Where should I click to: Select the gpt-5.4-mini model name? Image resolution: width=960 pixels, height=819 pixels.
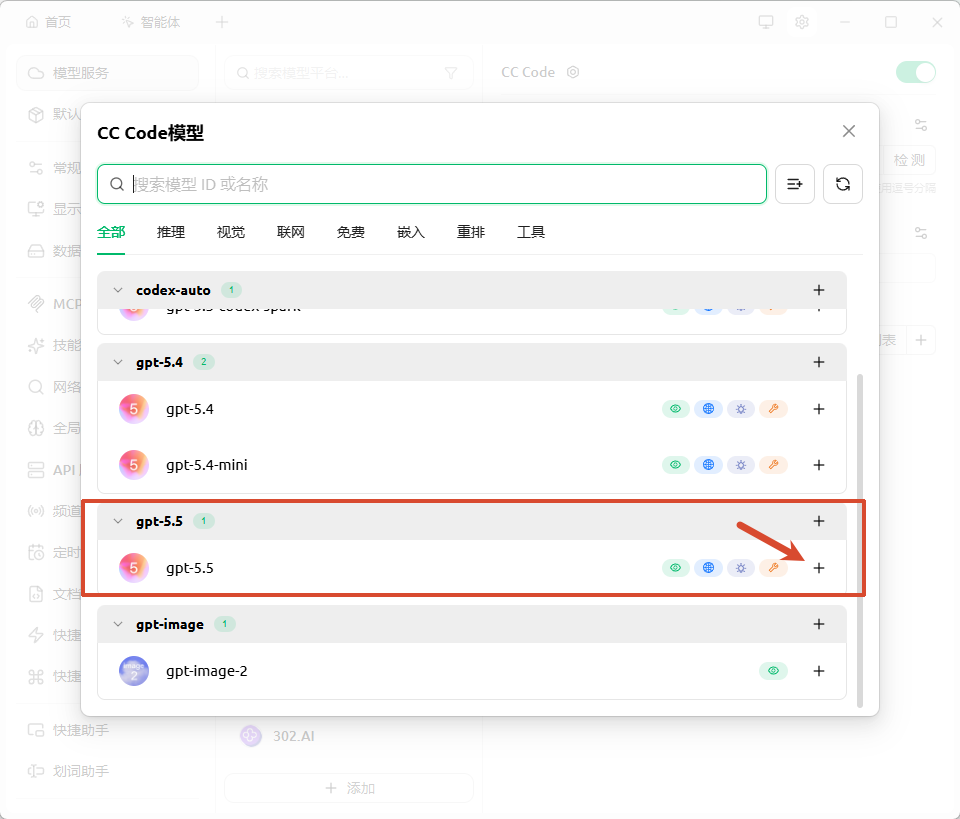click(207, 465)
